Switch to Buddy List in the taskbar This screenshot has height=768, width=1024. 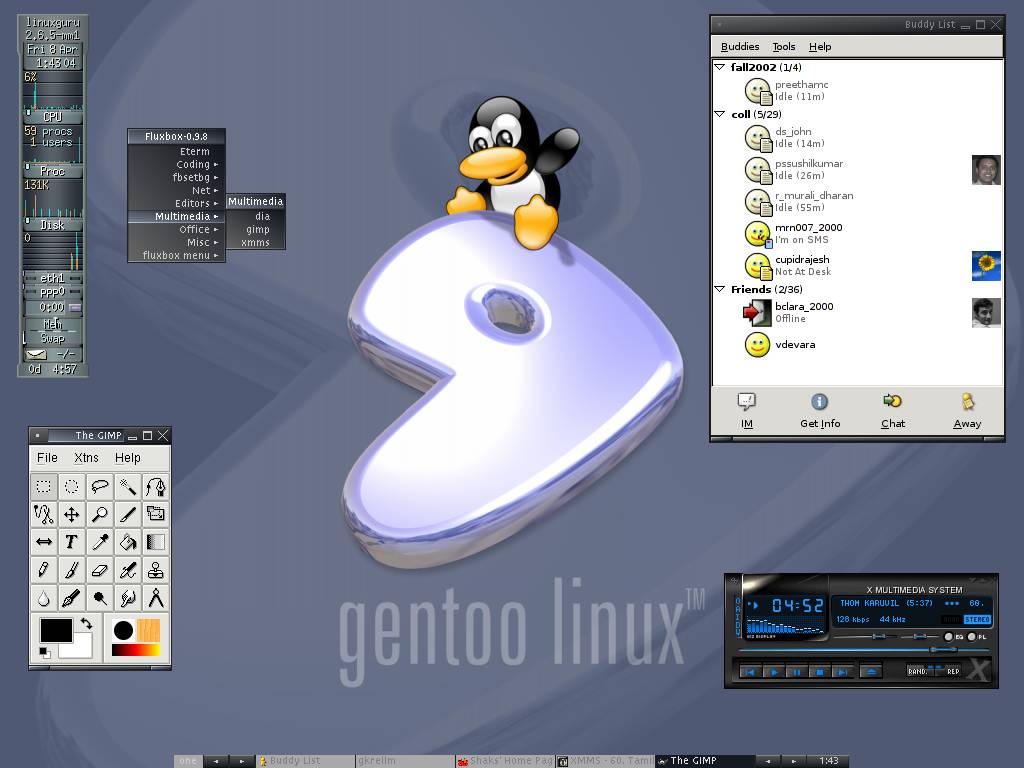click(306, 761)
